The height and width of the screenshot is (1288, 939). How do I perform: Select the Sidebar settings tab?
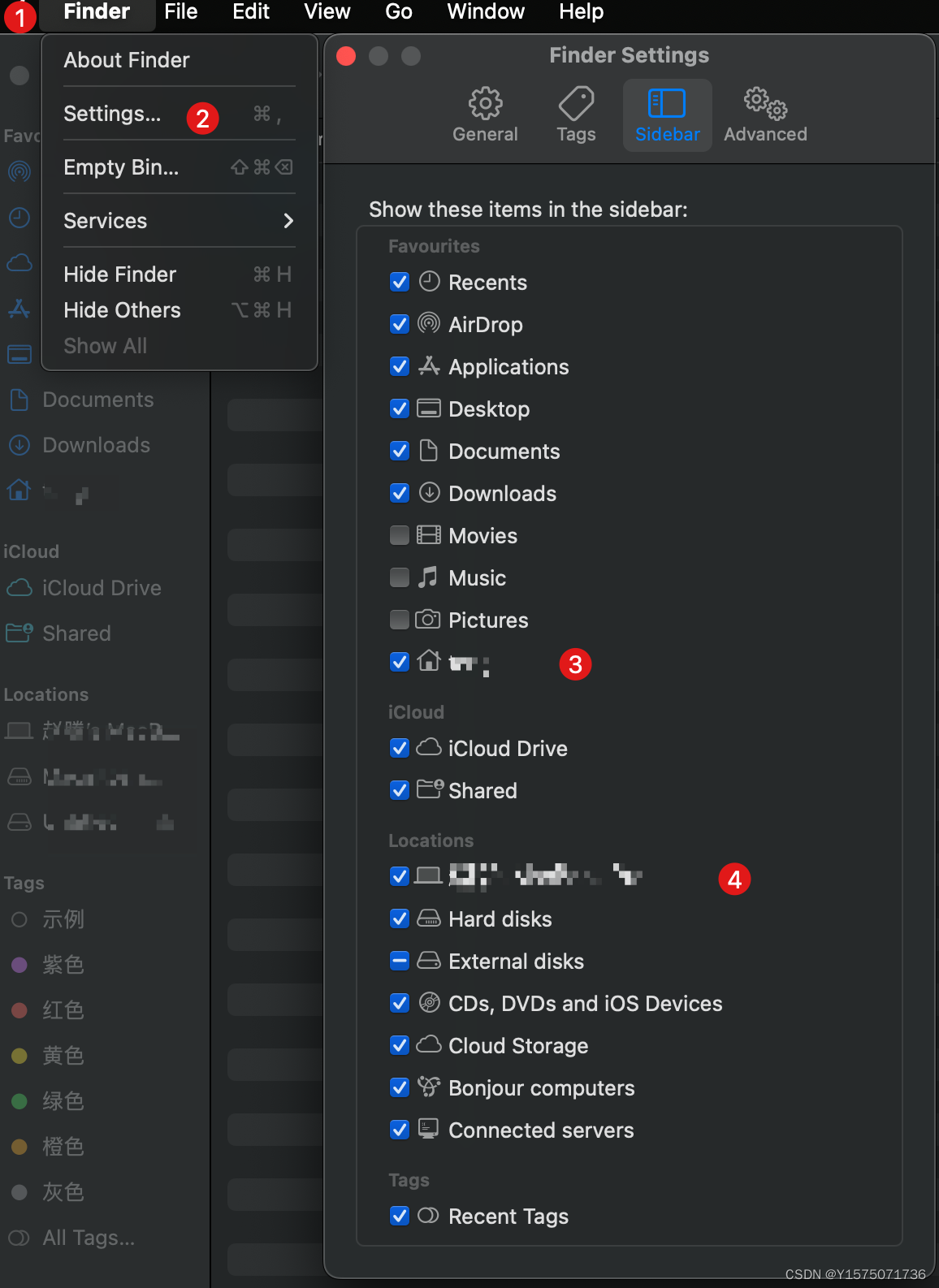point(667,115)
